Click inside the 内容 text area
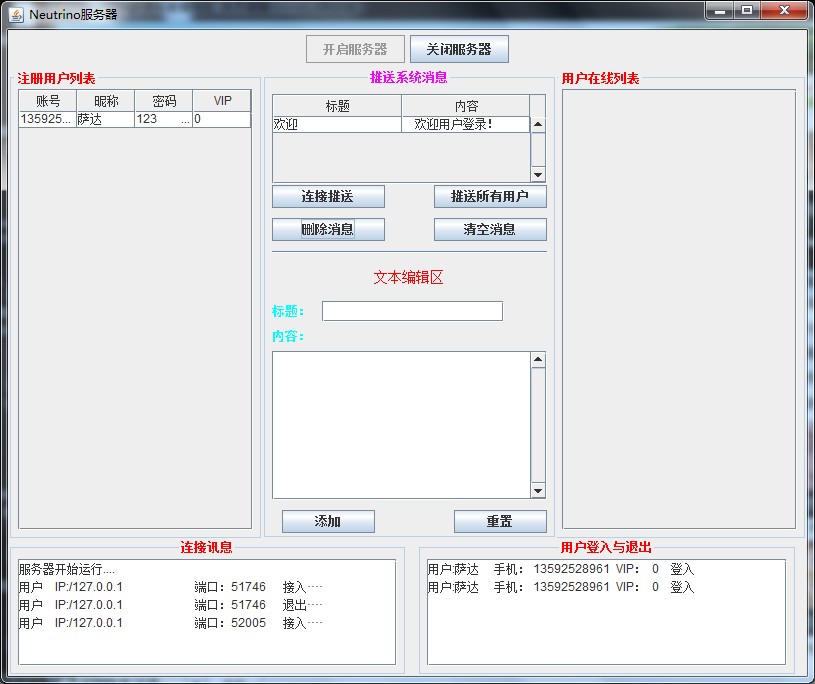 pyautogui.click(x=401, y=425)
